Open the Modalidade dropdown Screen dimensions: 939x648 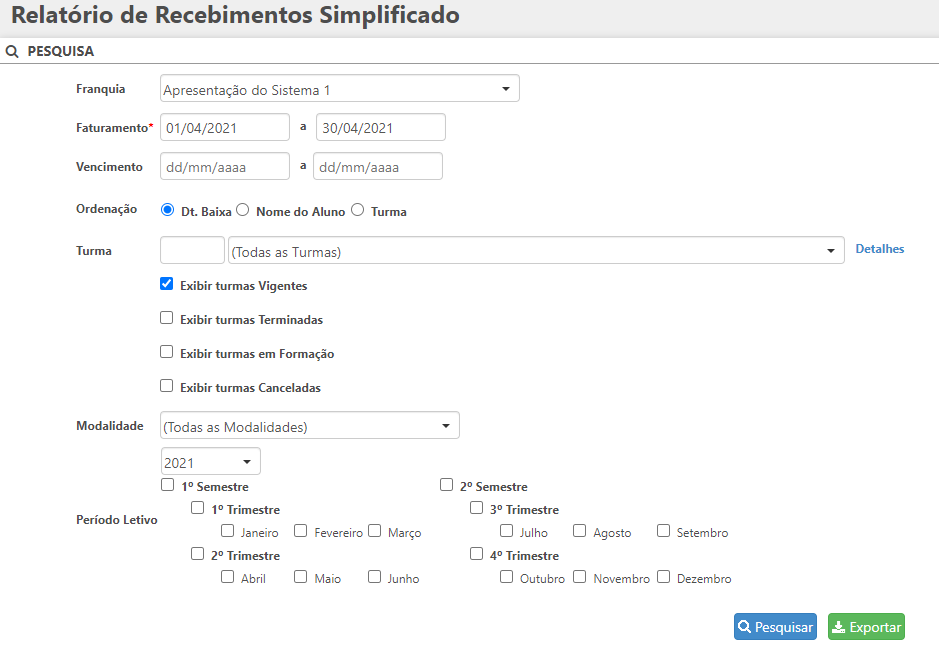click(310, 426)
